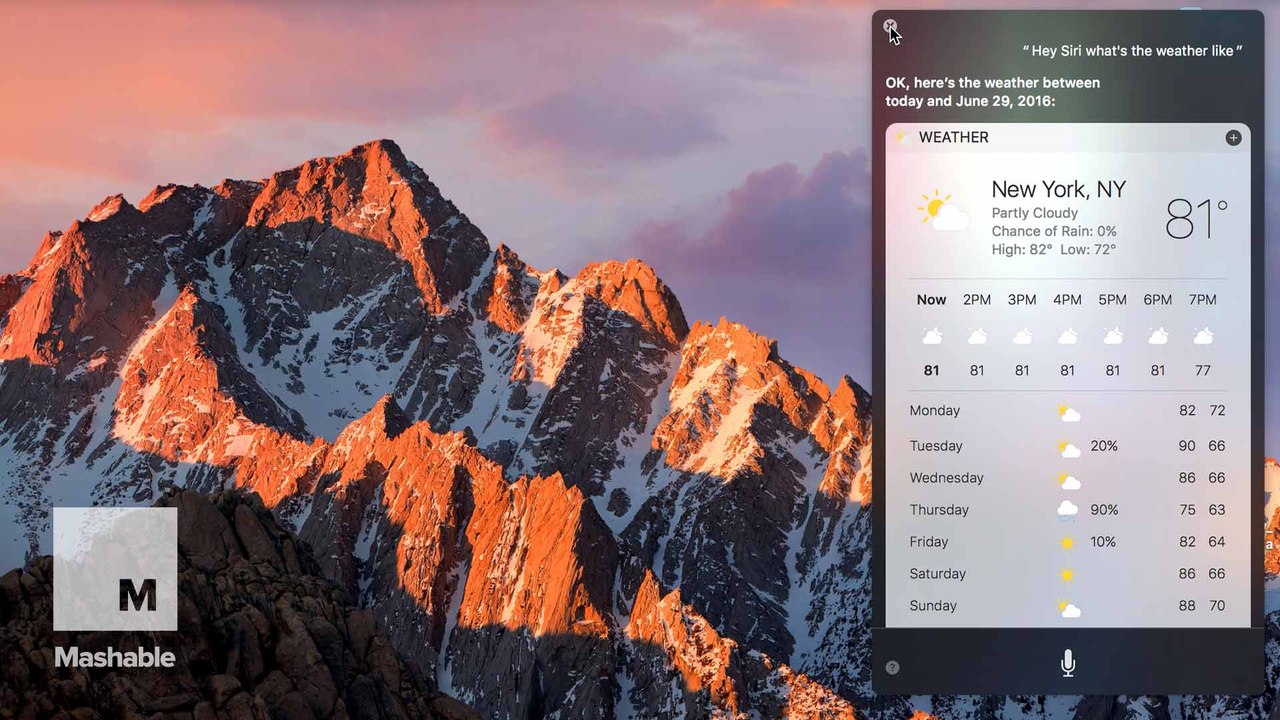Click Friday's 10% rain chance
This screenshot has width=1280, height=720.
pos(1103,542)
